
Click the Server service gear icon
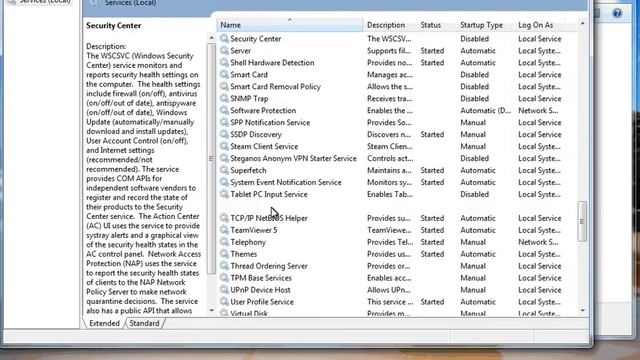[224, 50]
